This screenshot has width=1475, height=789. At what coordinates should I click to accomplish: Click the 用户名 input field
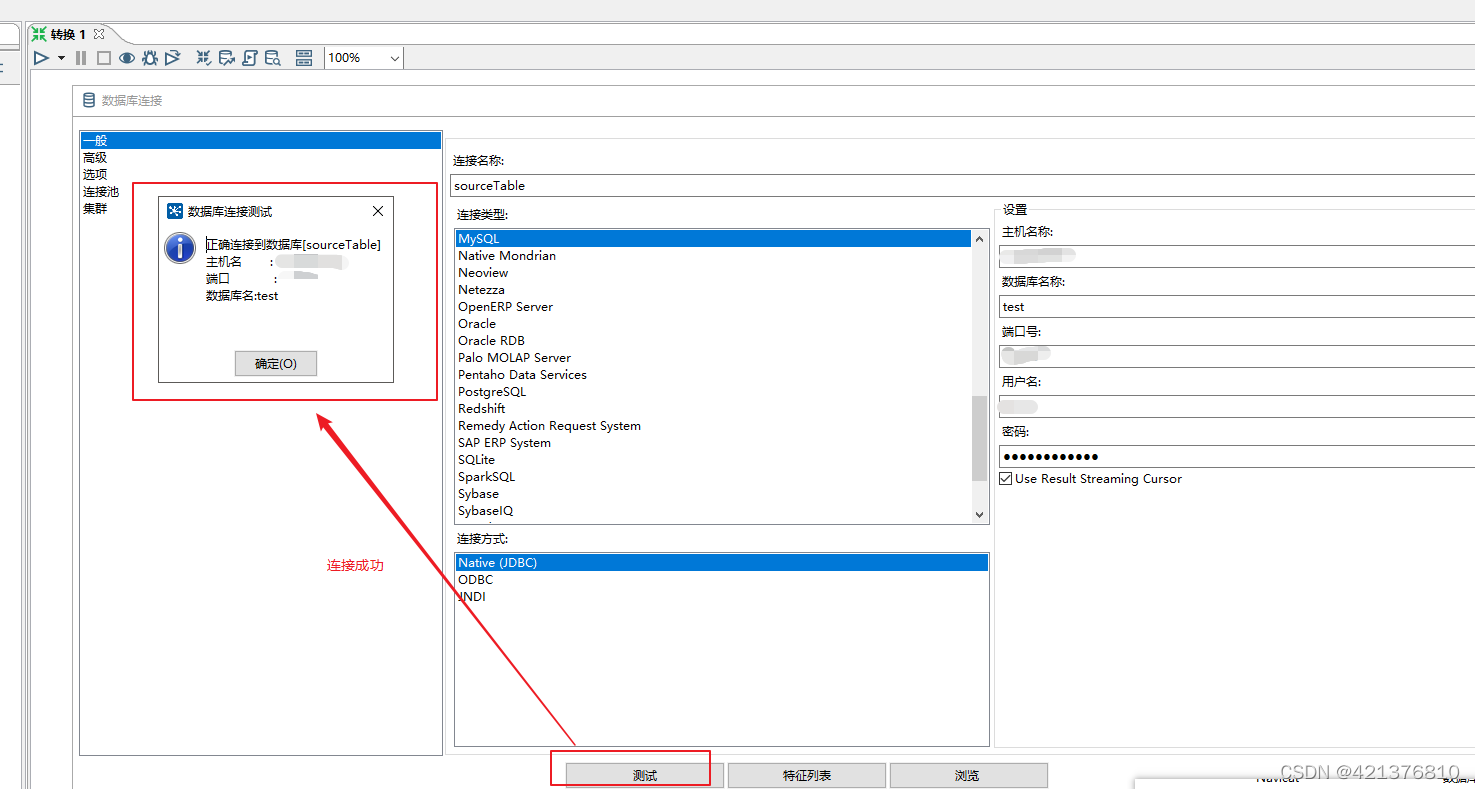(x=1237, y=406)
